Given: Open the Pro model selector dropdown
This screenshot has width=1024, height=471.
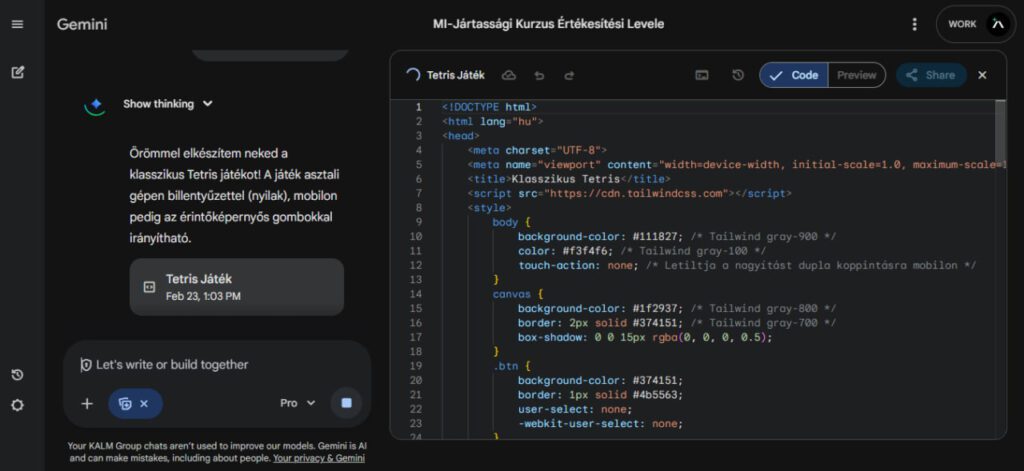Looking at the screenshot, I should pos(297,403).
